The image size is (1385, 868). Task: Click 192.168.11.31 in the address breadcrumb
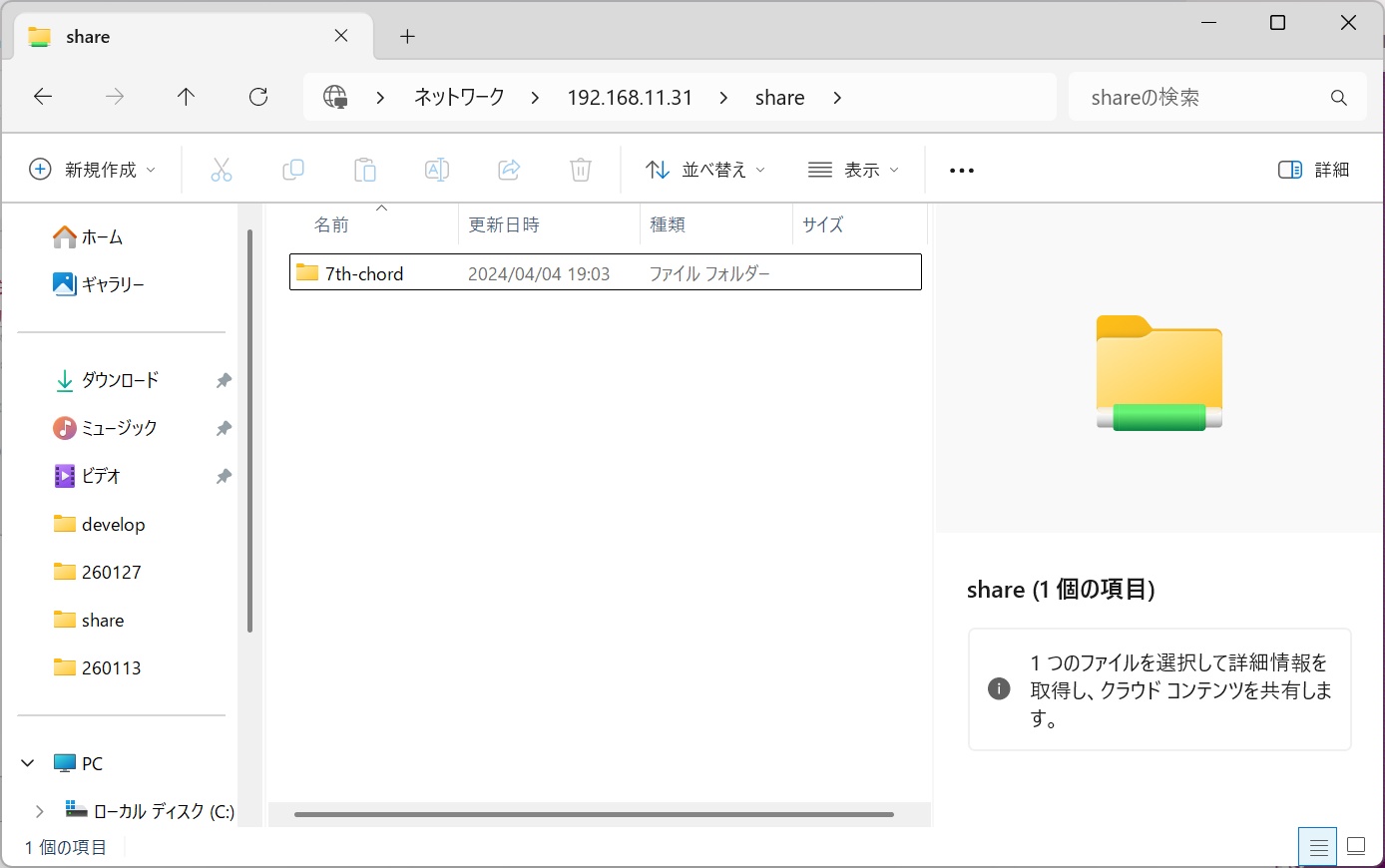click(x=630, y=98)
